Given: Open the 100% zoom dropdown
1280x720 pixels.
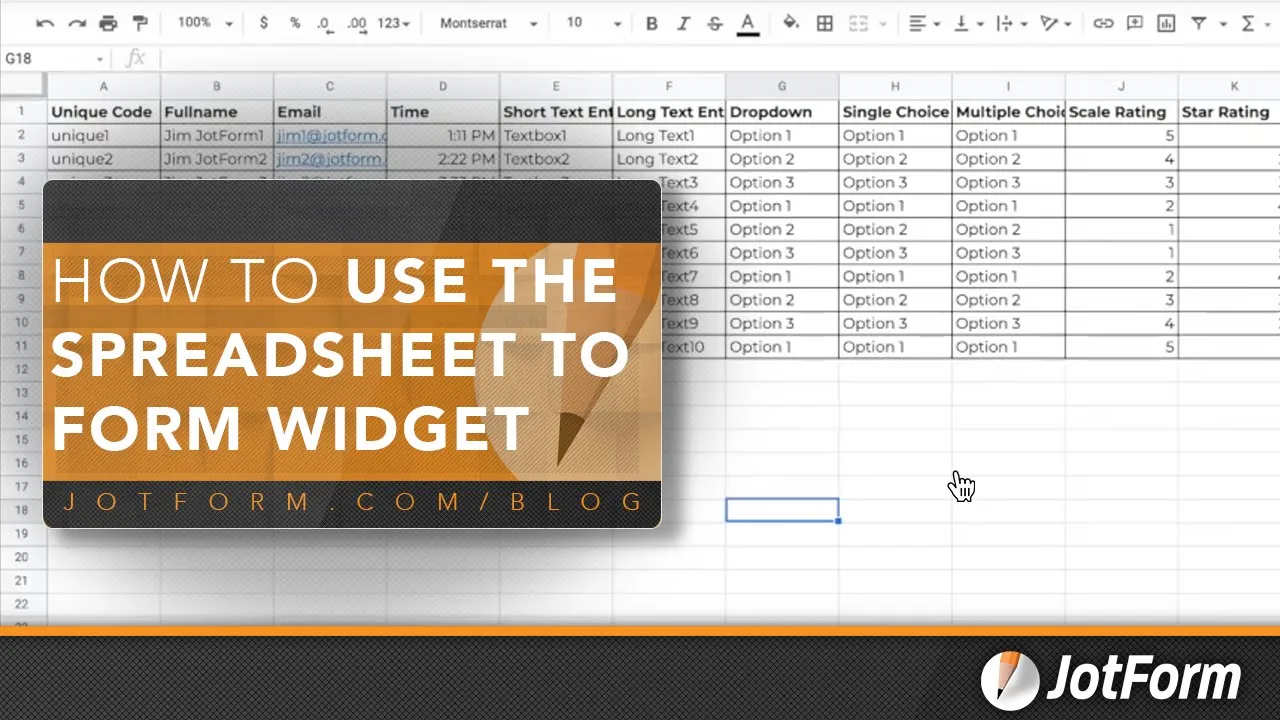Looking at the screenshot, I should point(205,23).
